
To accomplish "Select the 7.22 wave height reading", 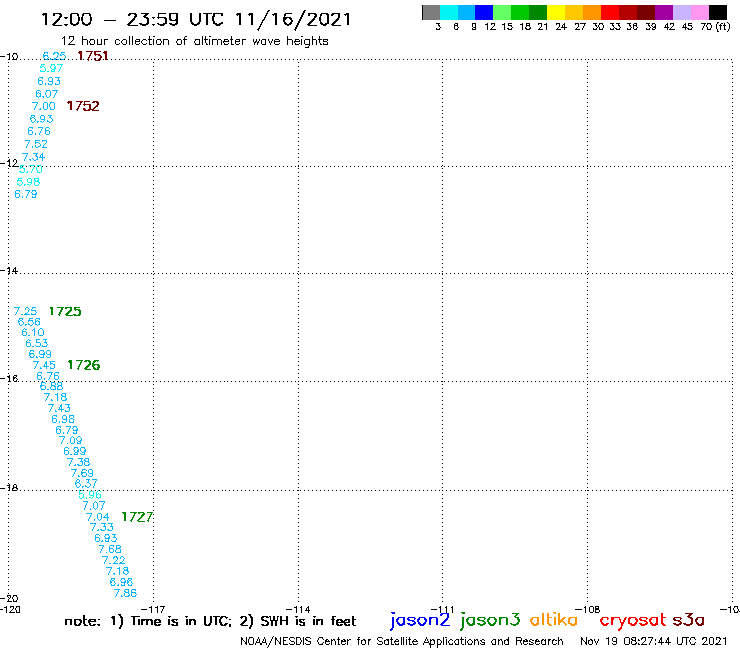I will coord(114,560).
